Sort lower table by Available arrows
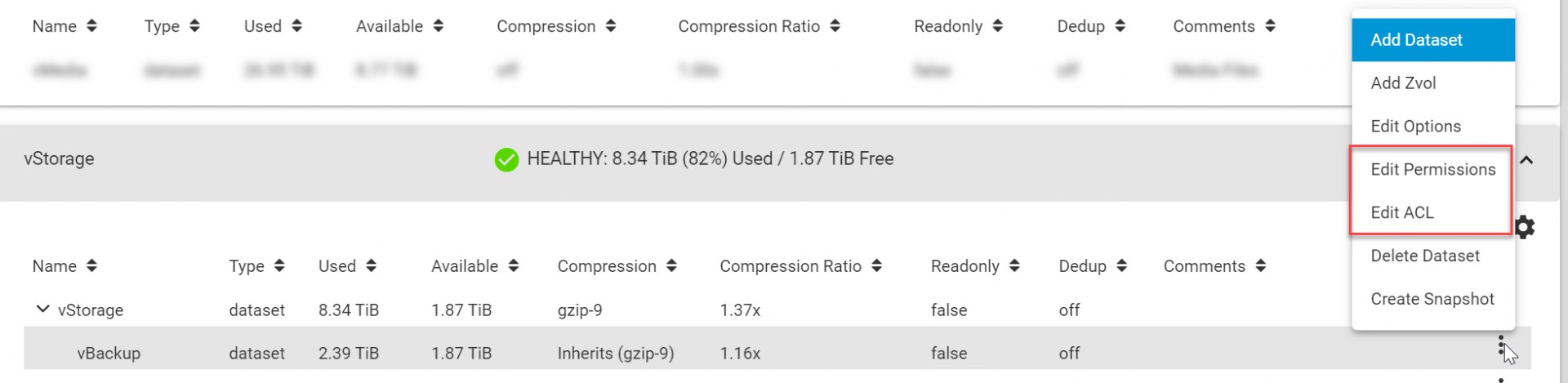This screenshot has width=1568, height=383. coord(513,266)
